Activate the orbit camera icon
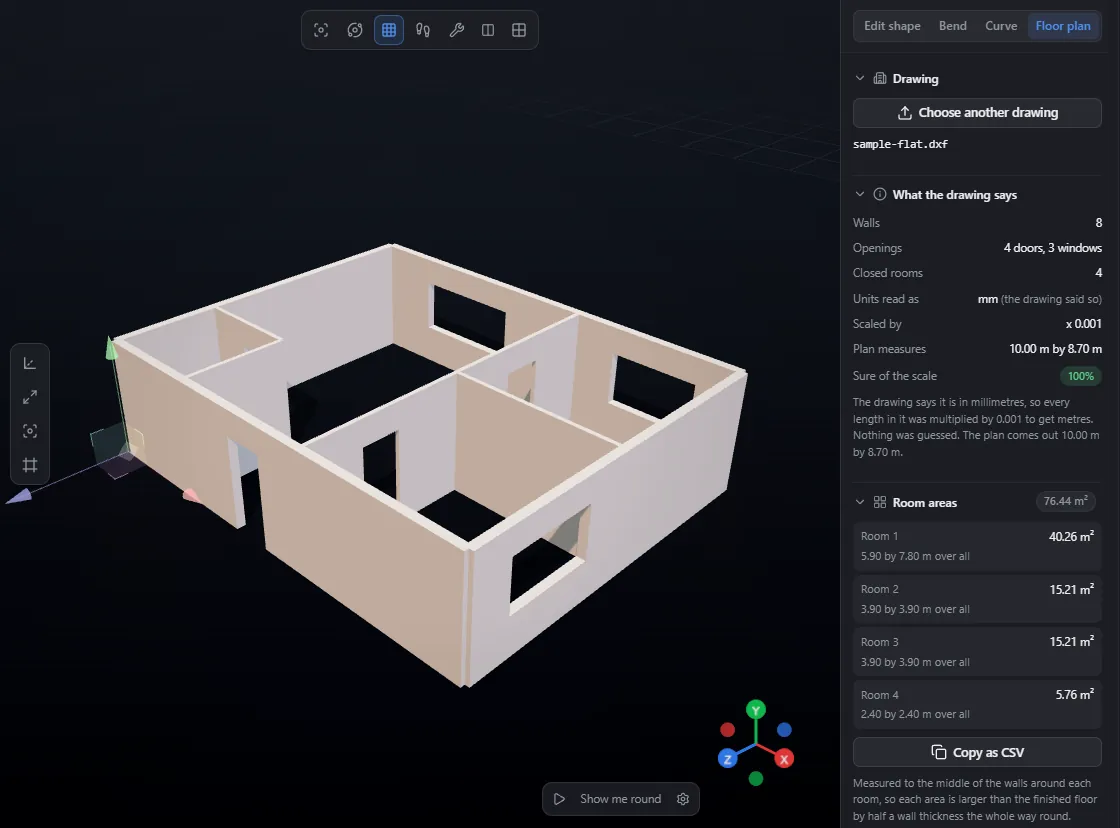 (x=355, y=30)
